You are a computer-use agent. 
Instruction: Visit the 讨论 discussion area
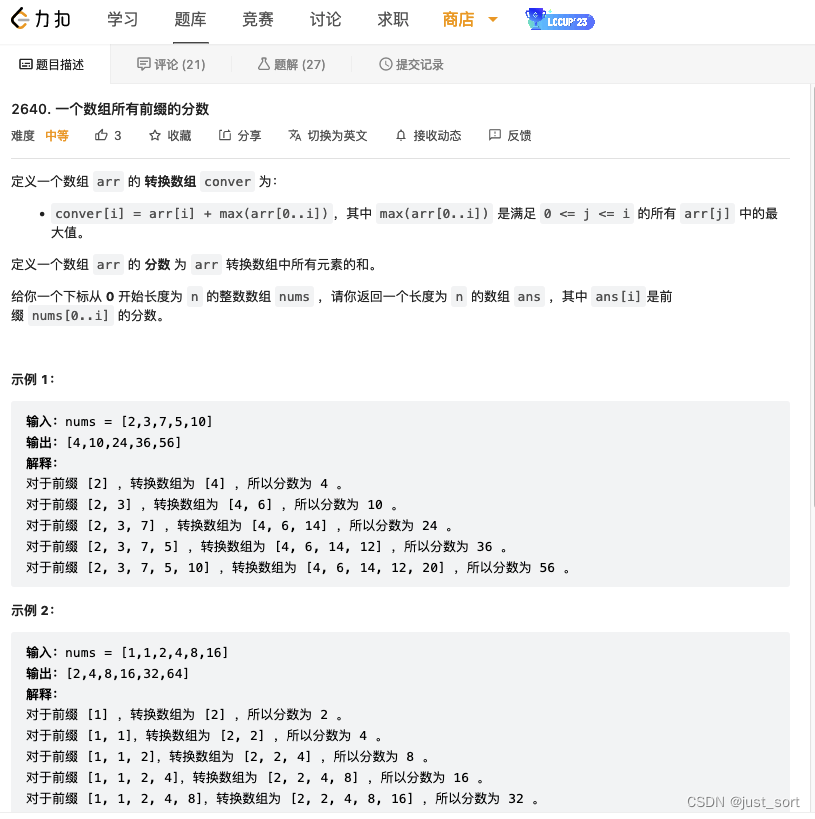coord(324,19)
